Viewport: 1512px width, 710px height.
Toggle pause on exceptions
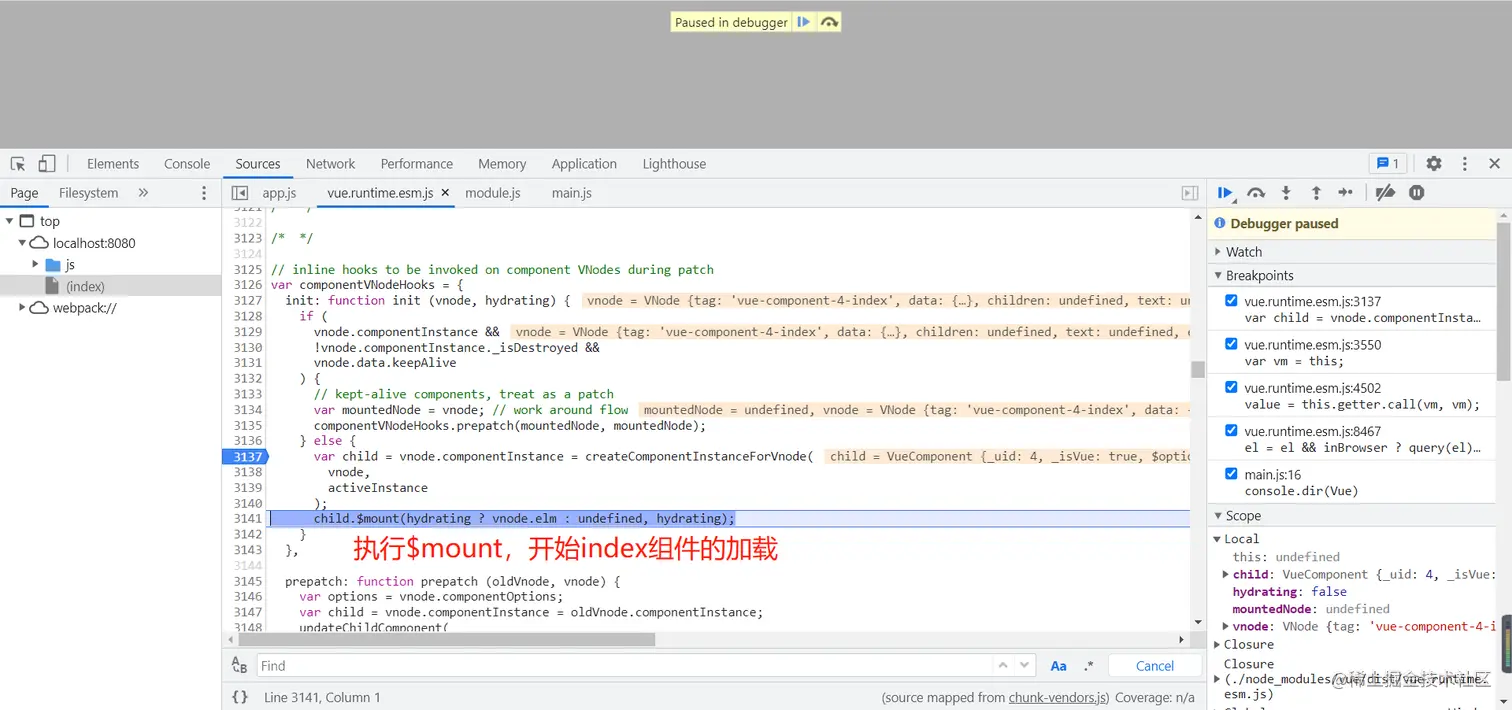(1417, 193)
